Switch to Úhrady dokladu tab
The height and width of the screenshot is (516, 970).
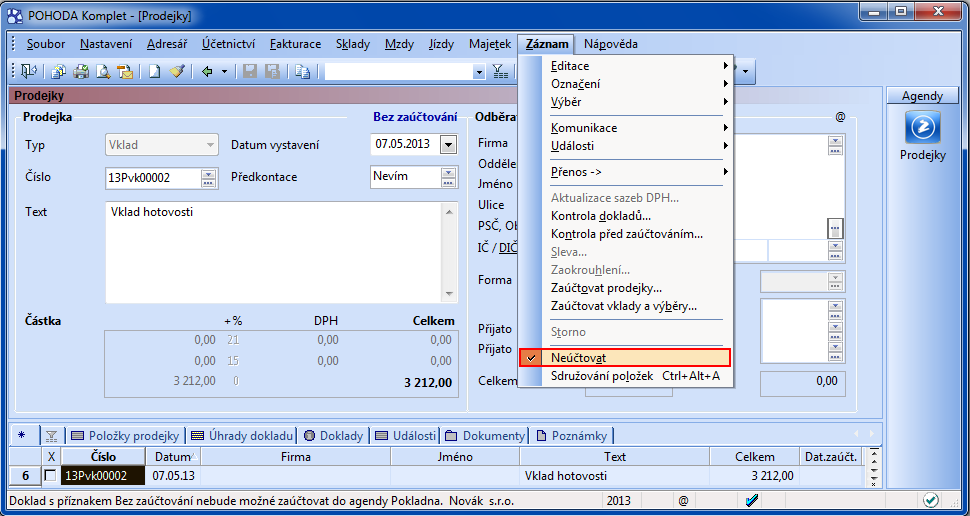pyautogui.click(x=242, y=436)
